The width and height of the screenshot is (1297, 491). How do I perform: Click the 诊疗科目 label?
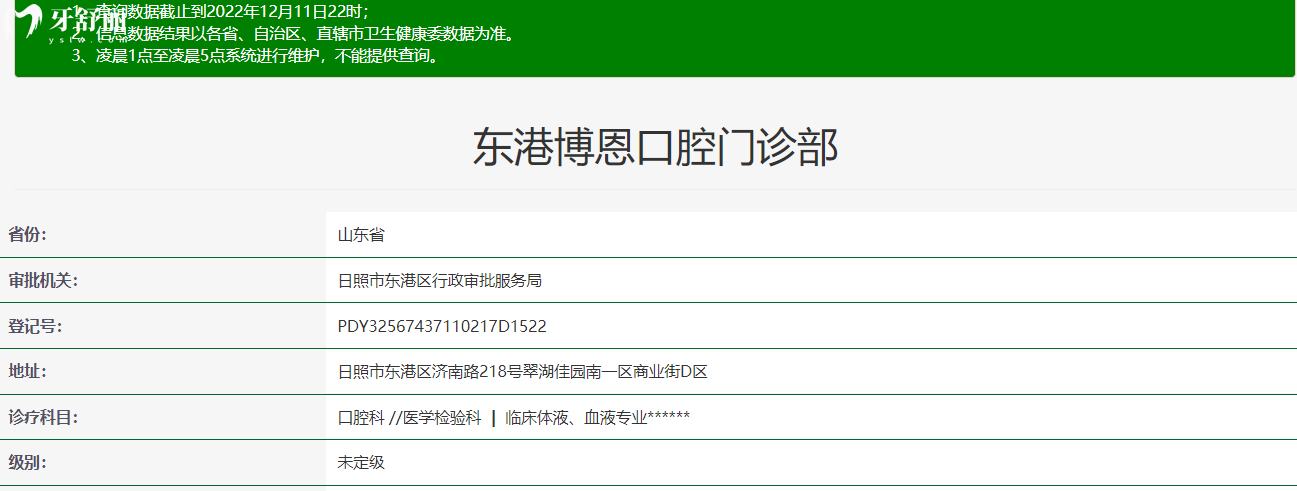[x=43, y=417]
